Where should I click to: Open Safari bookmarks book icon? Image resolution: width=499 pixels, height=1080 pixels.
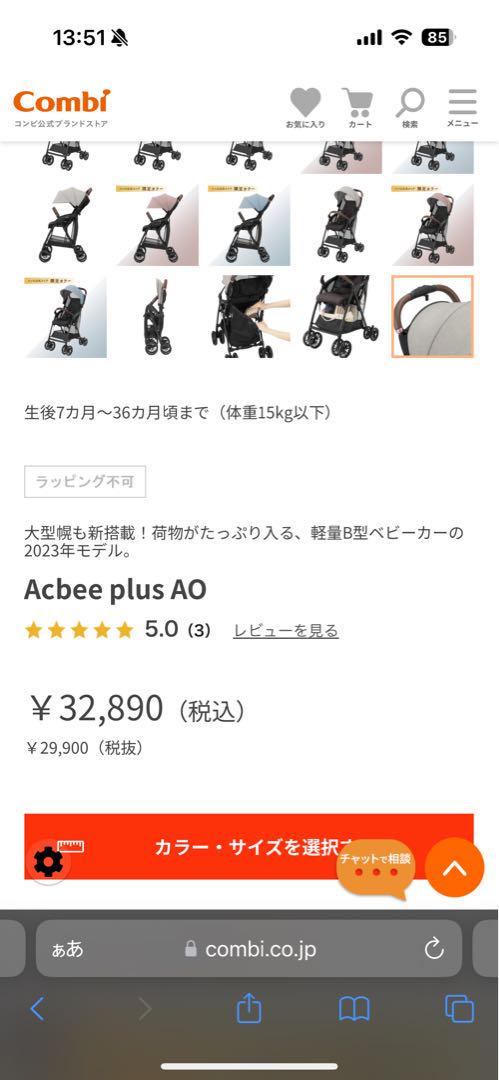(354, 1010)
